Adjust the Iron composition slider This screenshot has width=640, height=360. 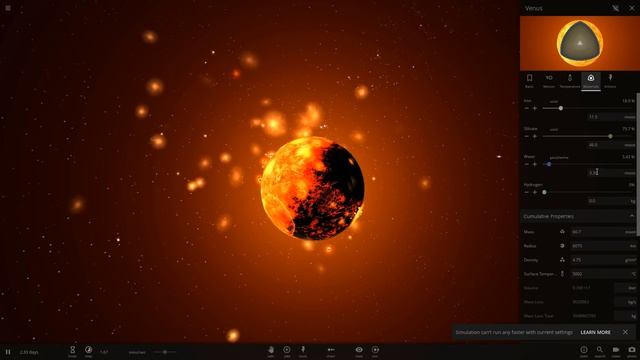(588, 108)
